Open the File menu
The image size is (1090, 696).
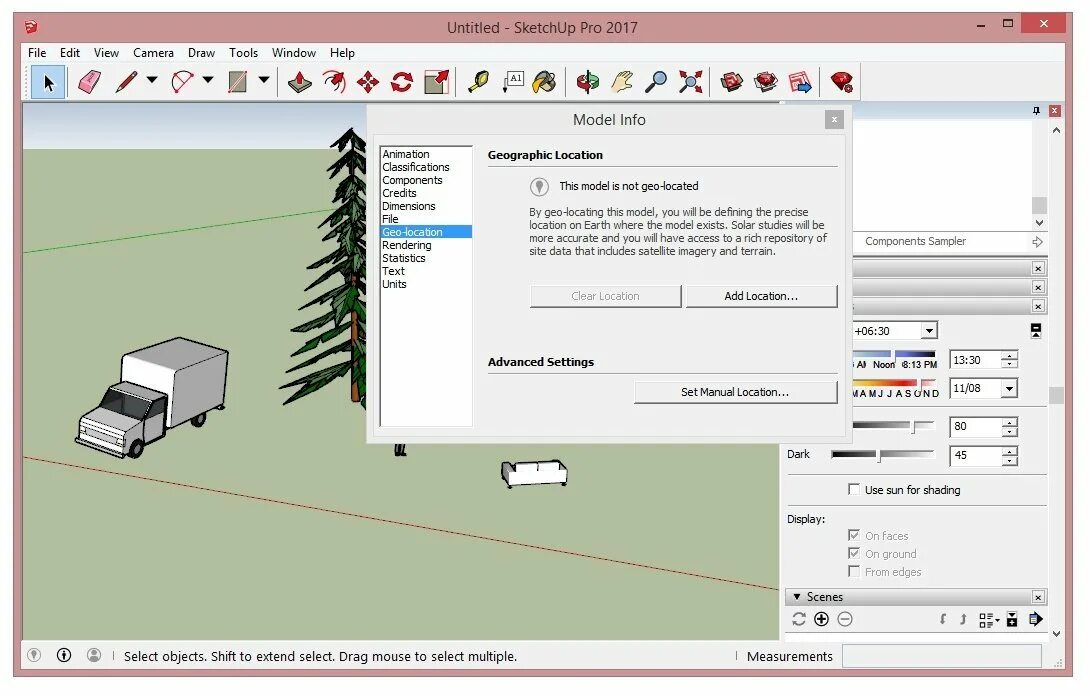37,53
